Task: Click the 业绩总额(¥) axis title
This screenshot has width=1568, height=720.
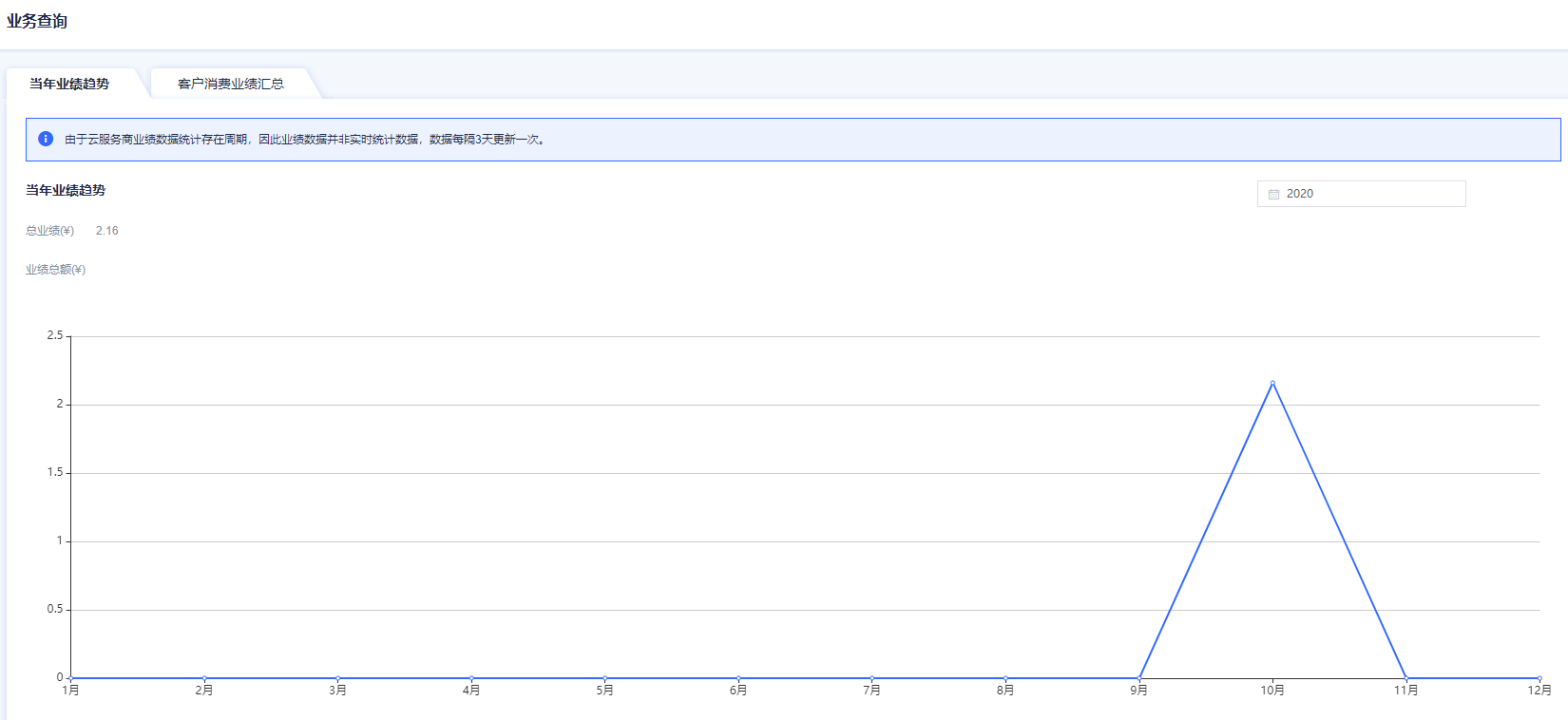Action: (x=55, y=270)
